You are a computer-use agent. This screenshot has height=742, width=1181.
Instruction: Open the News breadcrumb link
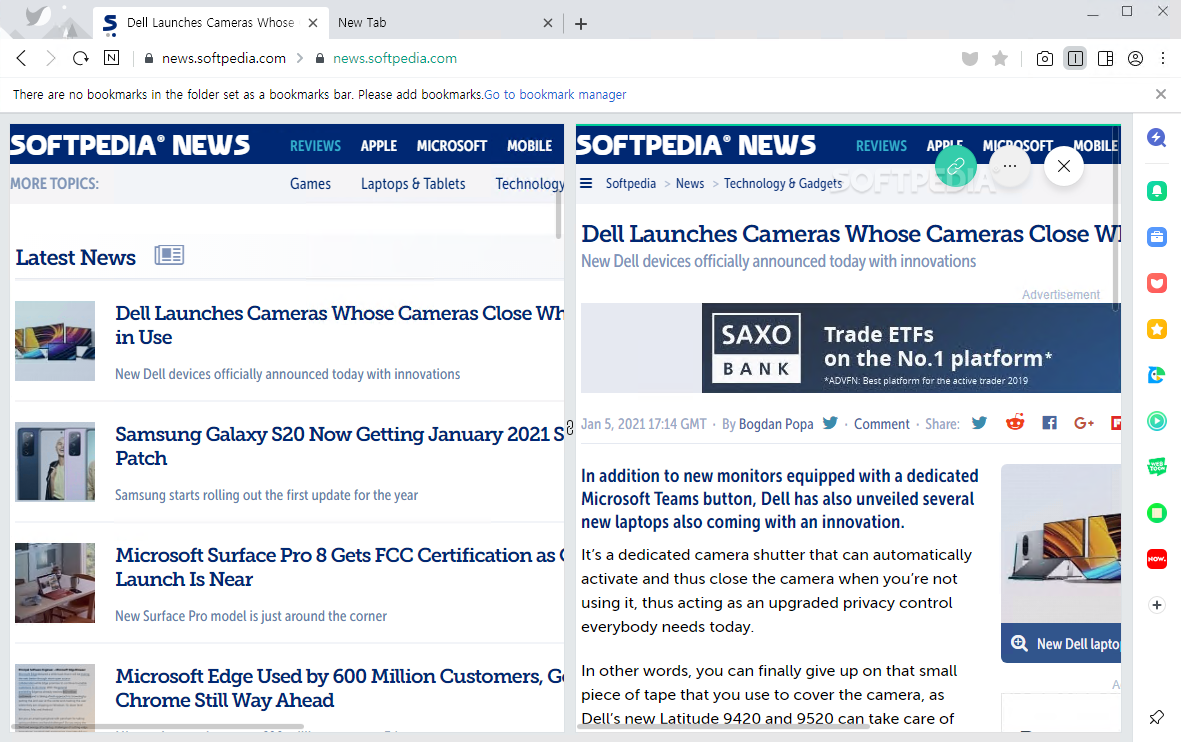click(690, 183)
